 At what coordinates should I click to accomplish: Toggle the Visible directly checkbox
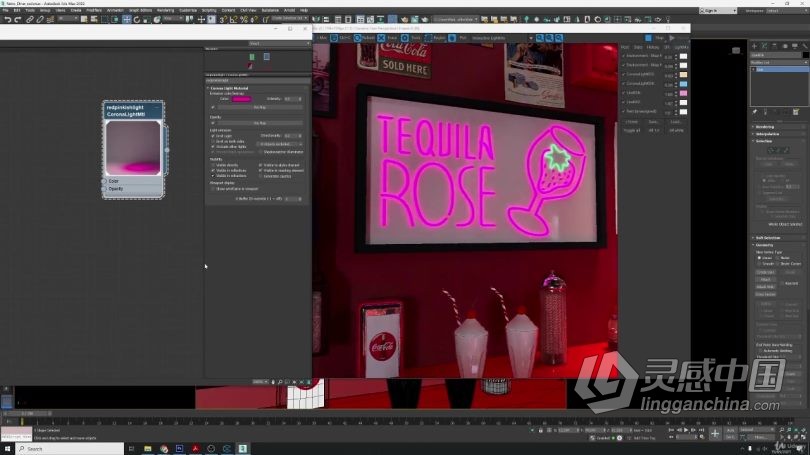click(213, 165)
